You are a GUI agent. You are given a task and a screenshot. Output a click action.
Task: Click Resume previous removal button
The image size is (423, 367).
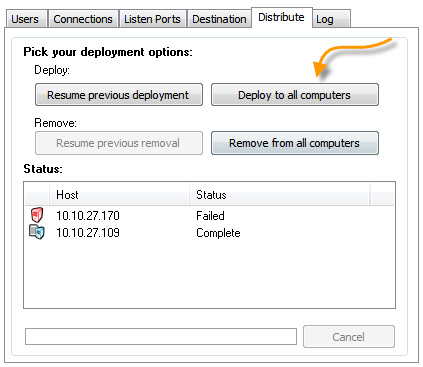[x=119, y=143]
